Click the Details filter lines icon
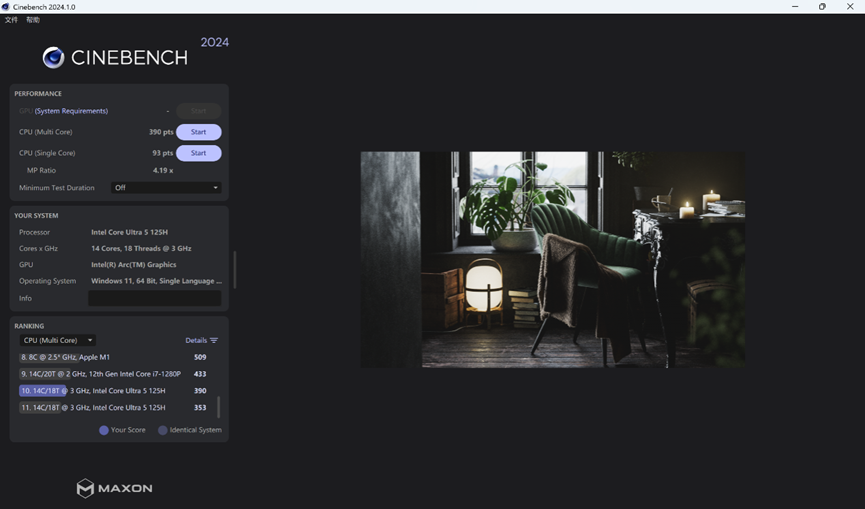The image size is (865, 509). click(x=214, y=341)
